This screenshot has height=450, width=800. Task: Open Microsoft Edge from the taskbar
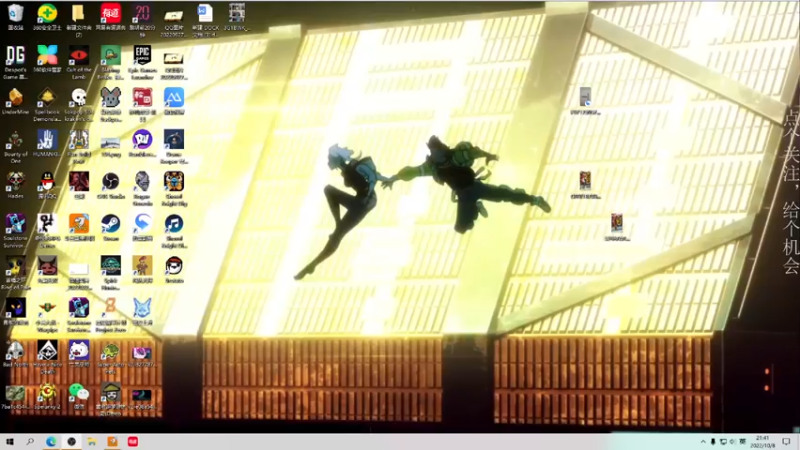click(x=51, y=442)
